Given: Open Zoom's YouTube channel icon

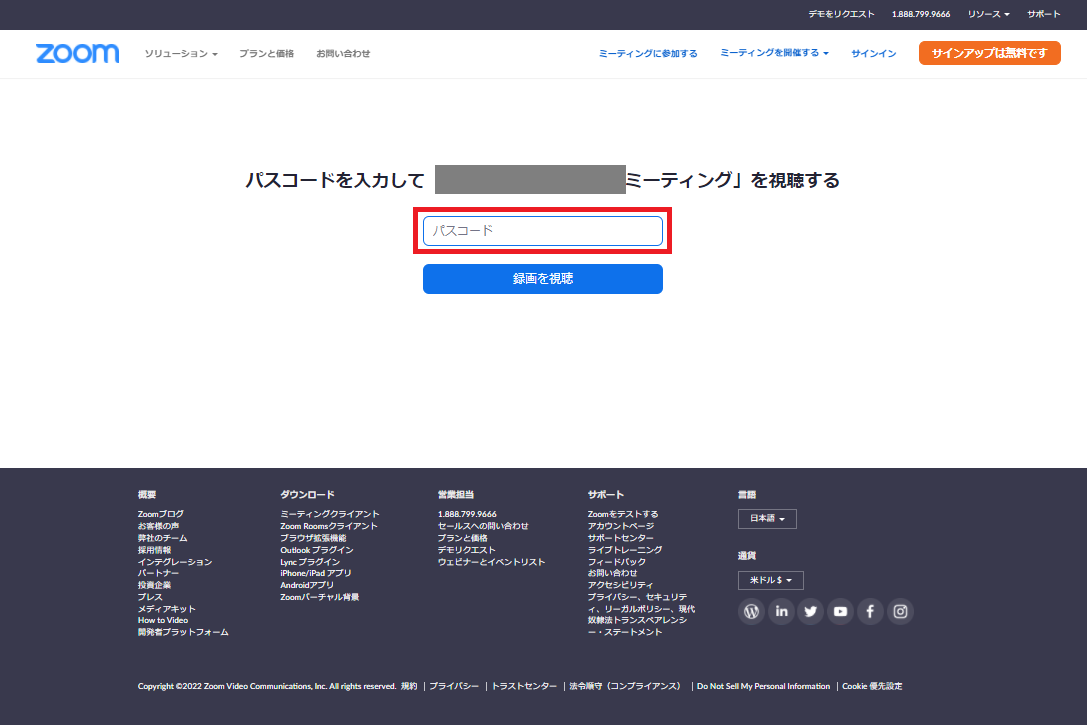Looking at the screenshot, I should [841, 611].
